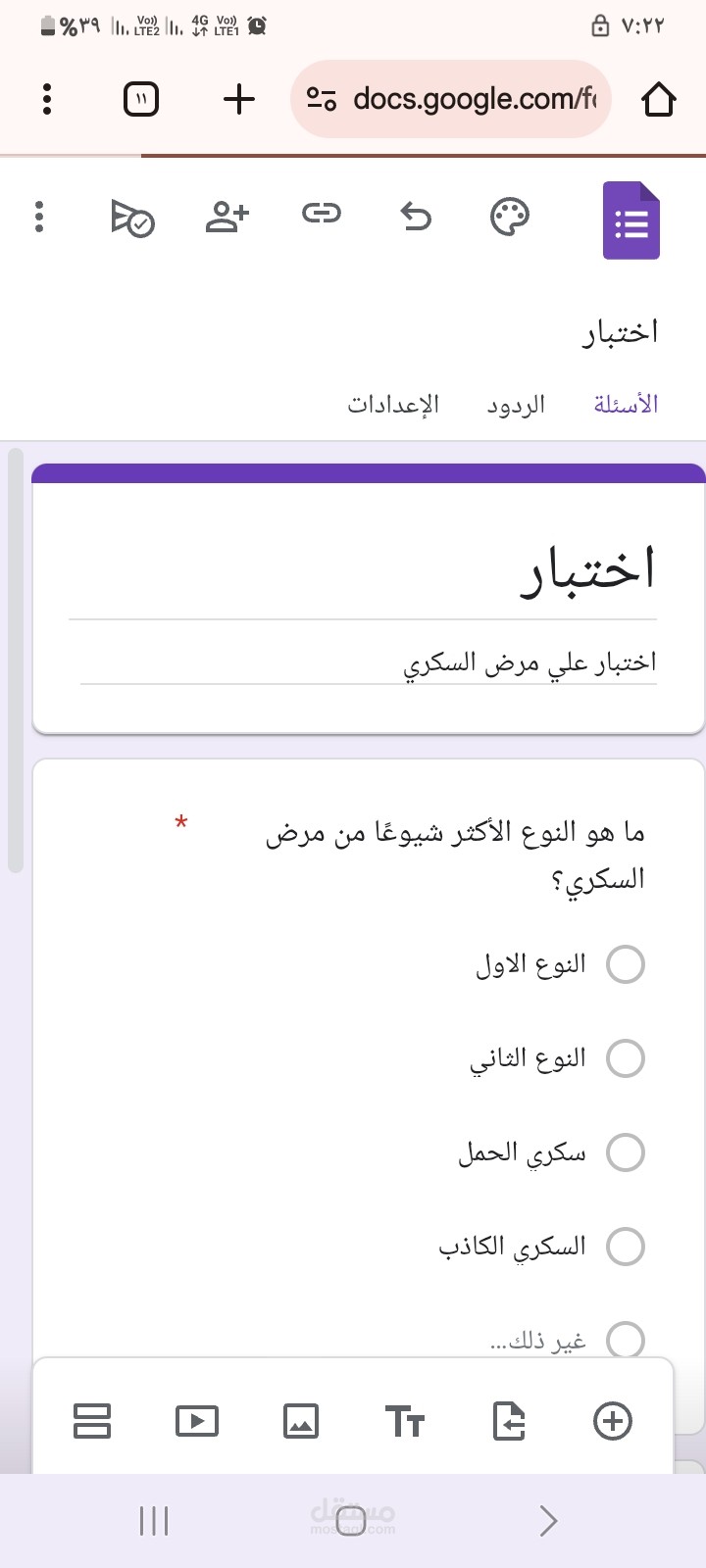Copy the form link icon
This screenshot has height=1568, width=706.
tap(322, 213)
